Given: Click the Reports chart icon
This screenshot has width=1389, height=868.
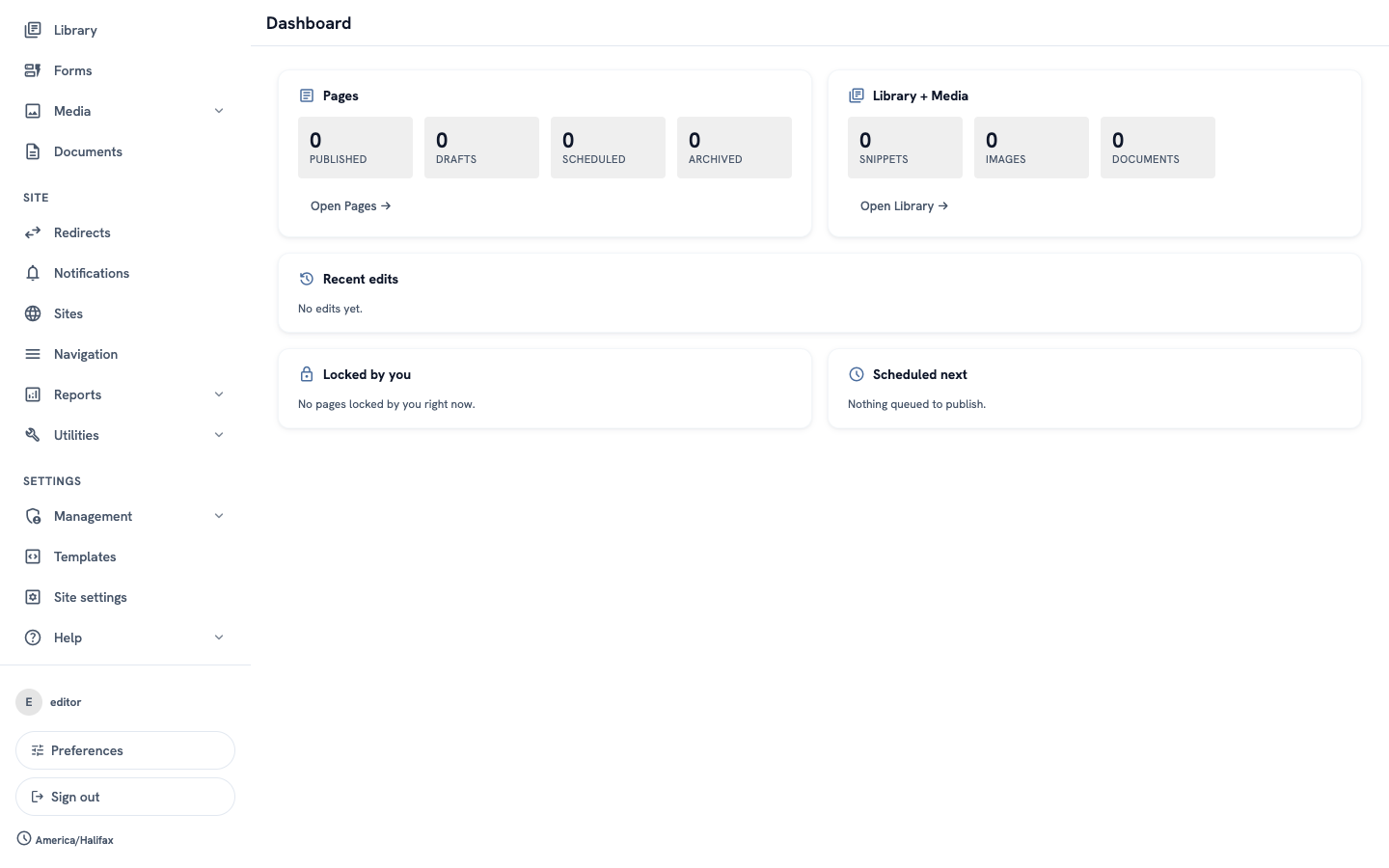Looking at the screenshot, I should [x=33, y=394].
